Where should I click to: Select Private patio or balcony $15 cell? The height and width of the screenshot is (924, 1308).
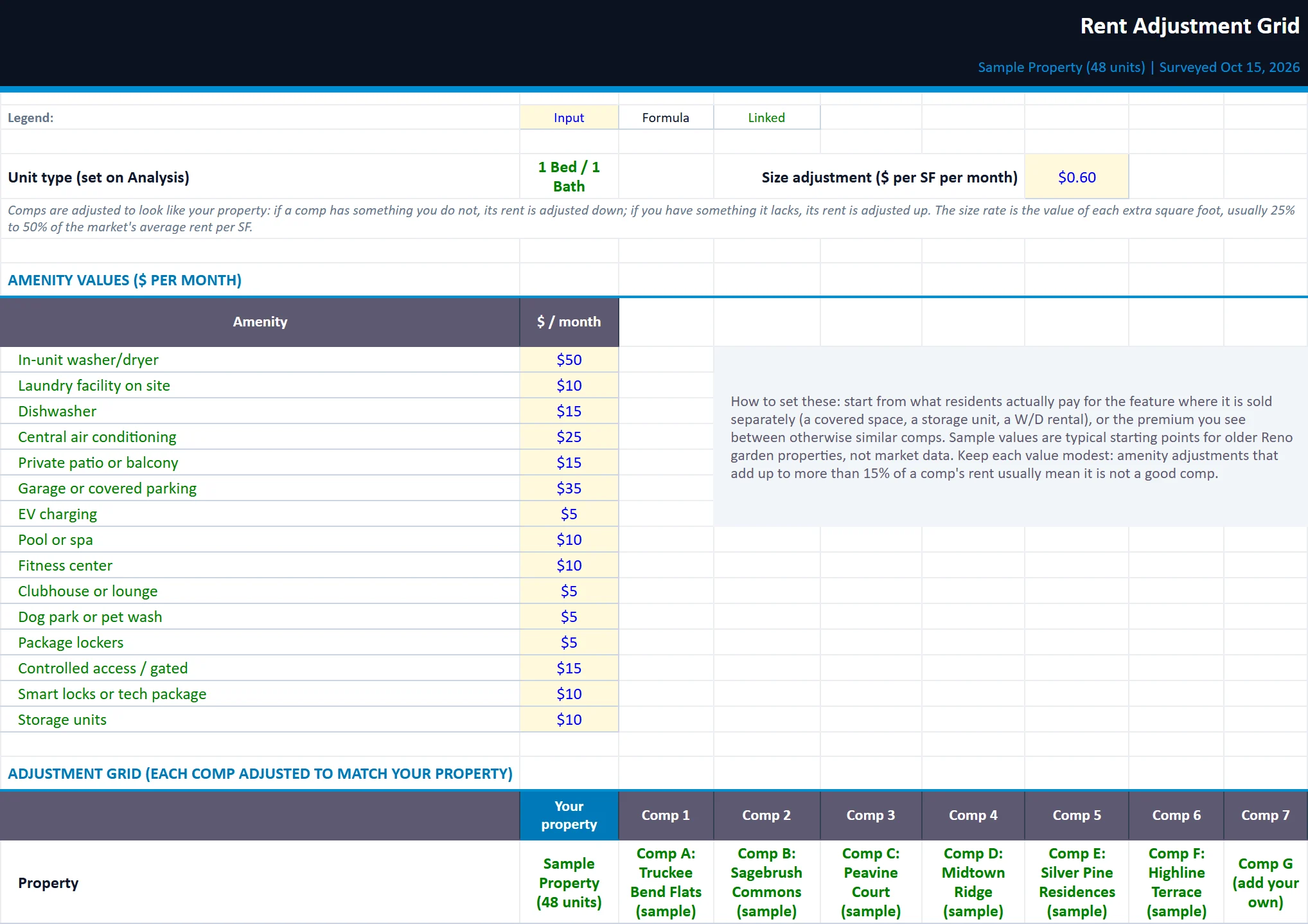point(569,463)
